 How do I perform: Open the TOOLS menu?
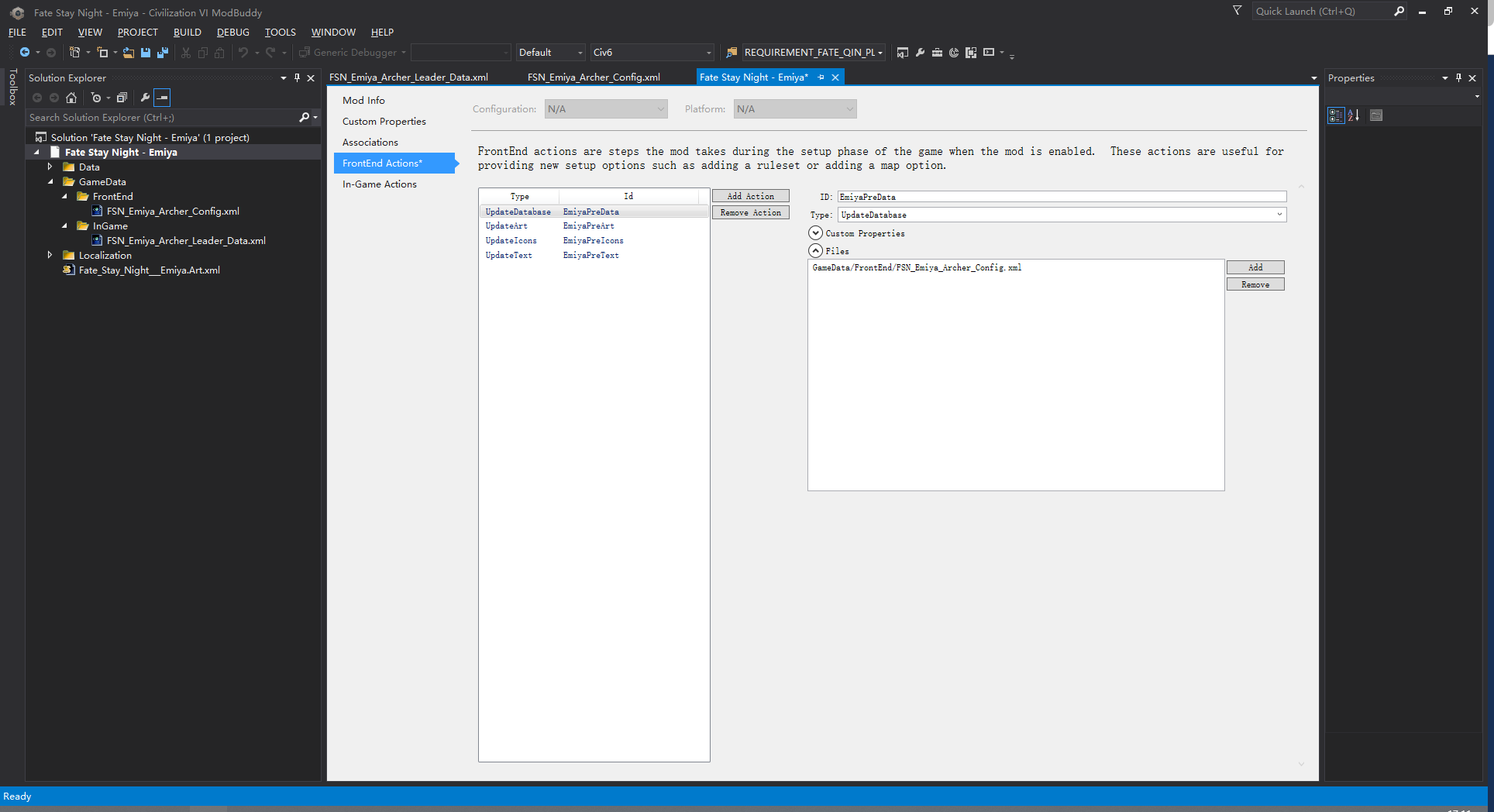click(280, 33)
